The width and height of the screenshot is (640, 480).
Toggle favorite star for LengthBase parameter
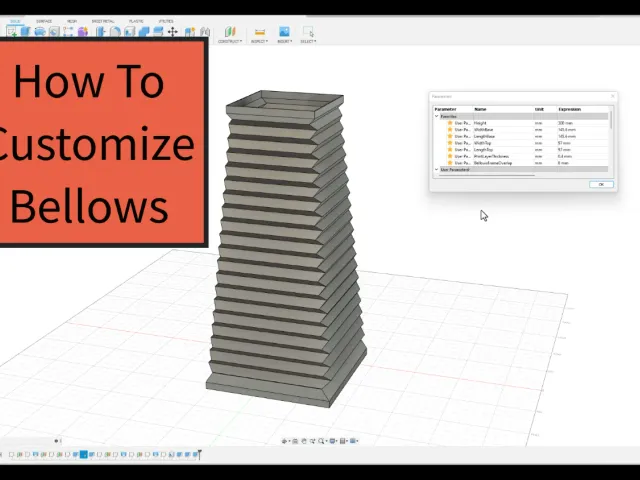click(450, 136)
